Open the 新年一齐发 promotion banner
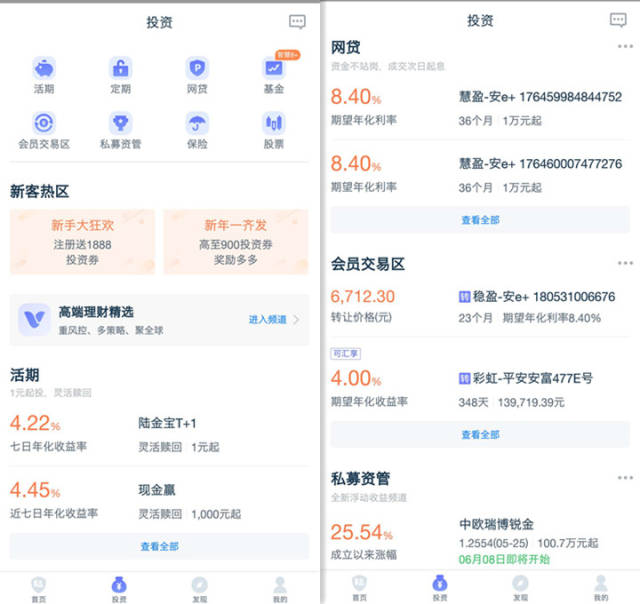 pos(236,242)
